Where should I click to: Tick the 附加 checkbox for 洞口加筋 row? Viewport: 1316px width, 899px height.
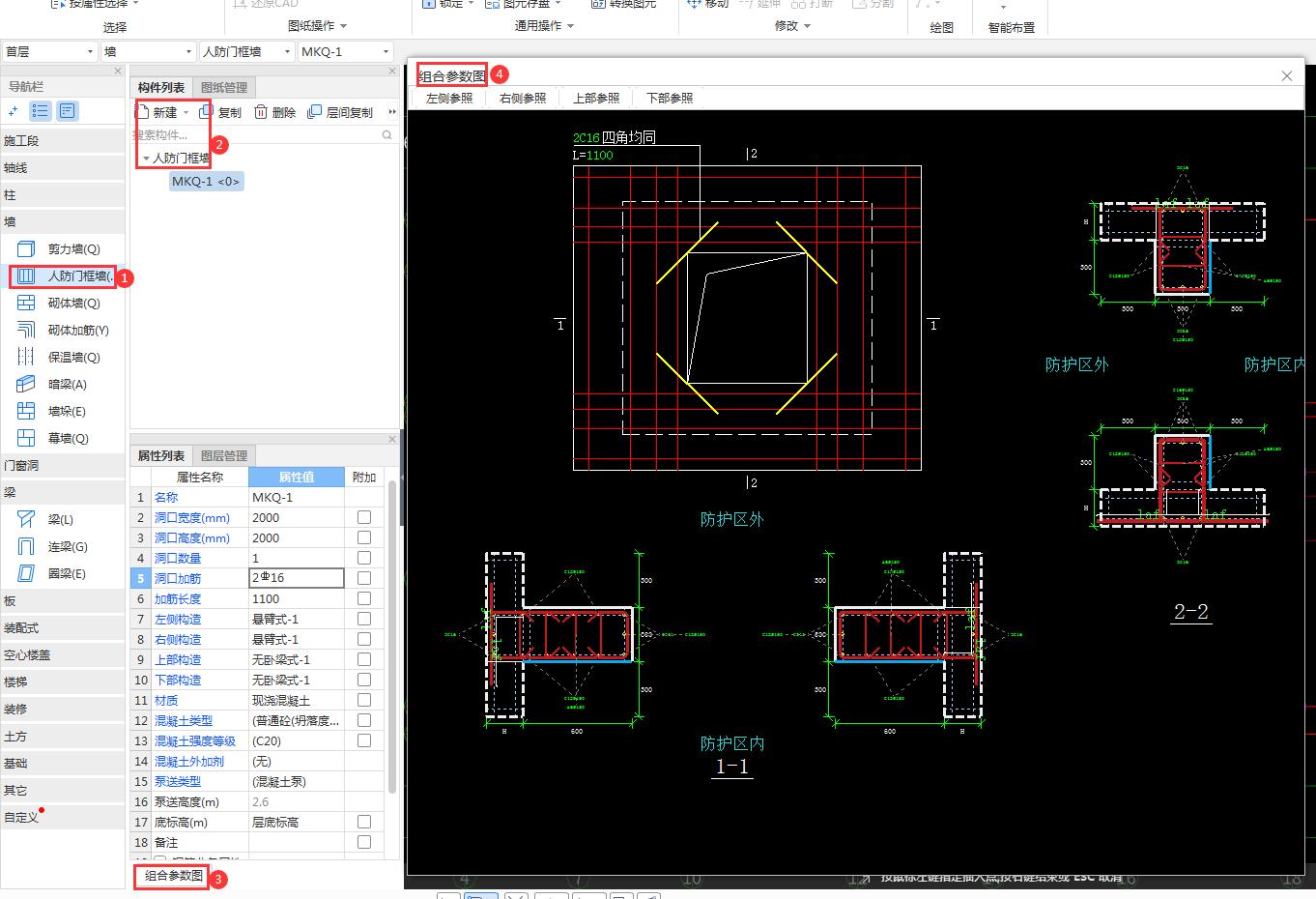[364, 578]
